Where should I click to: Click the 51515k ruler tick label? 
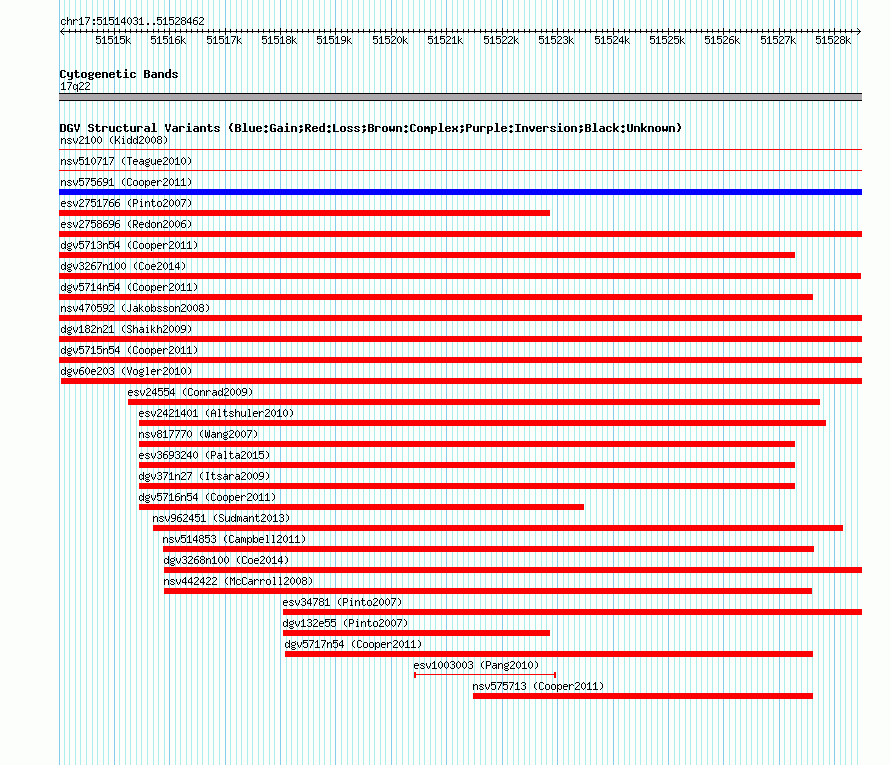pyautogui.click(x=113, y=40)
